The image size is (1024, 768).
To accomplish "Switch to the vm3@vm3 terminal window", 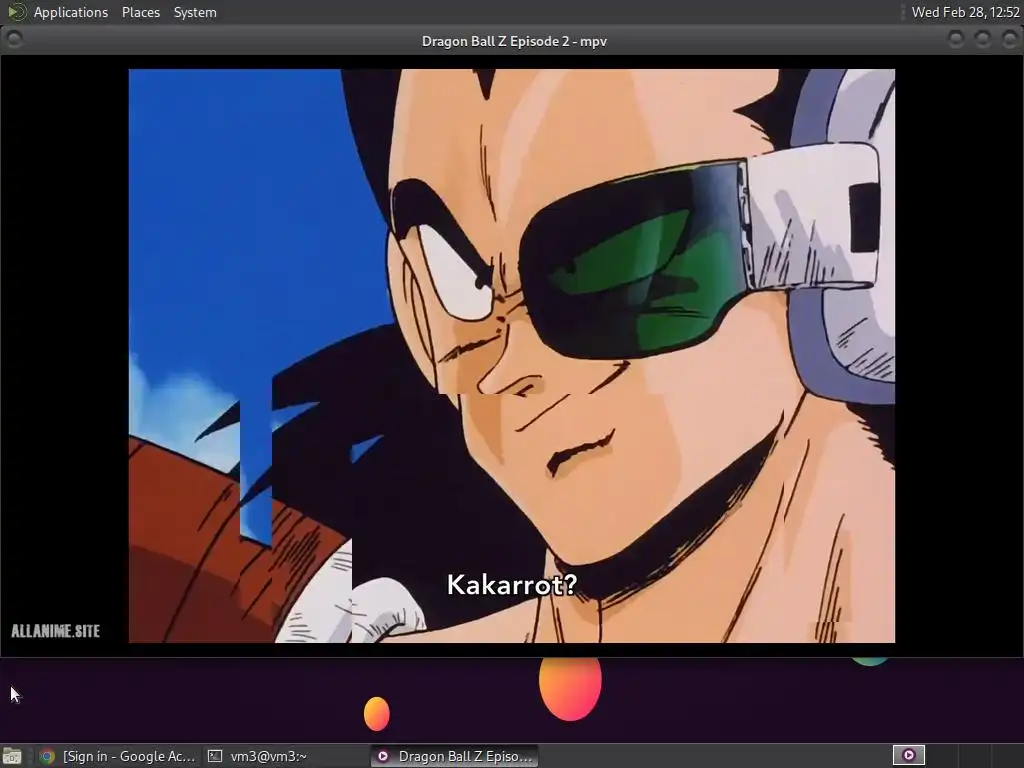I will [x=284, y=756].
